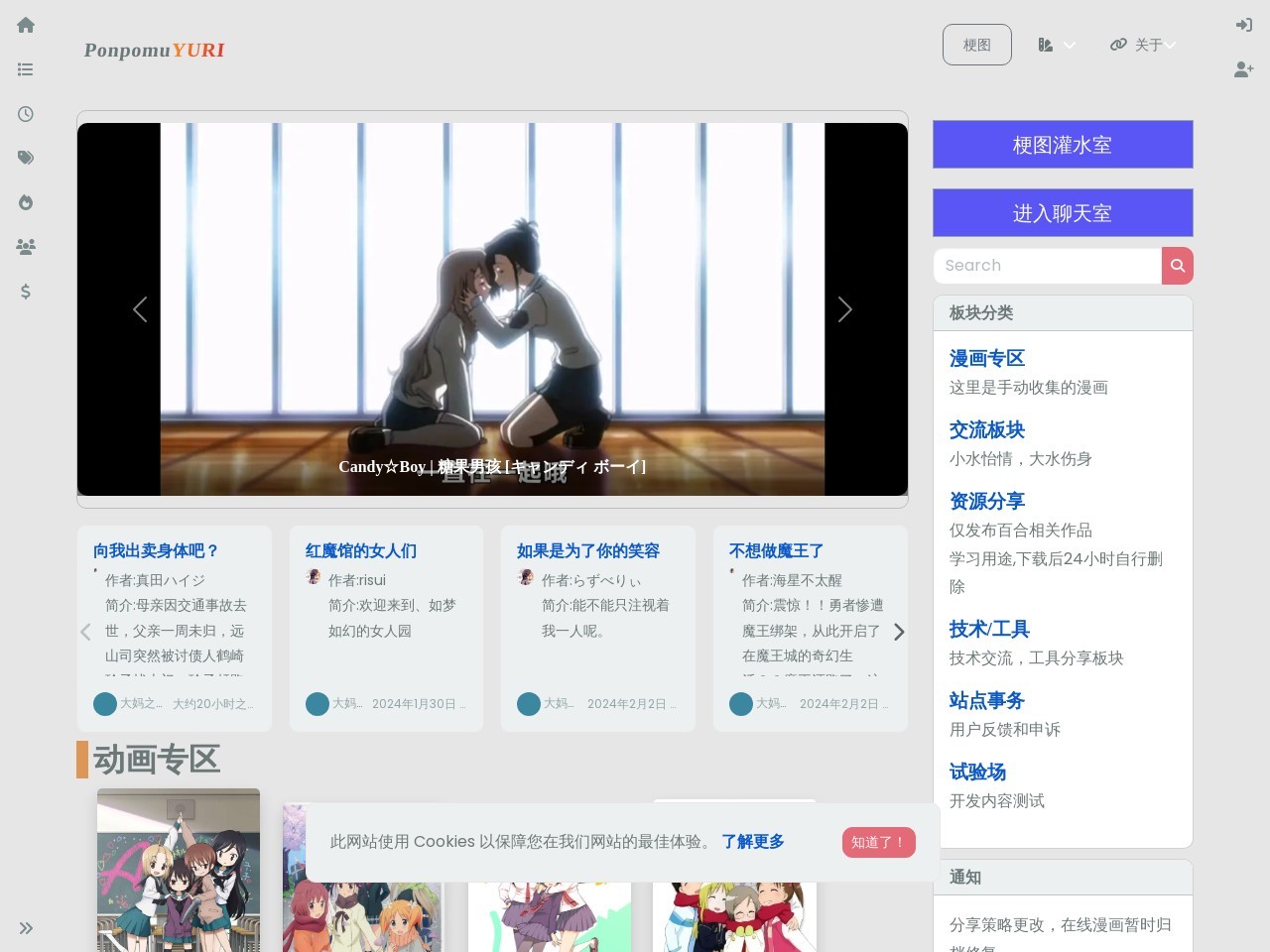This screenshot has height=952, width=1270.
Task: Open the list/categories icon in the sidebar
Action: [x=25, y=69]
